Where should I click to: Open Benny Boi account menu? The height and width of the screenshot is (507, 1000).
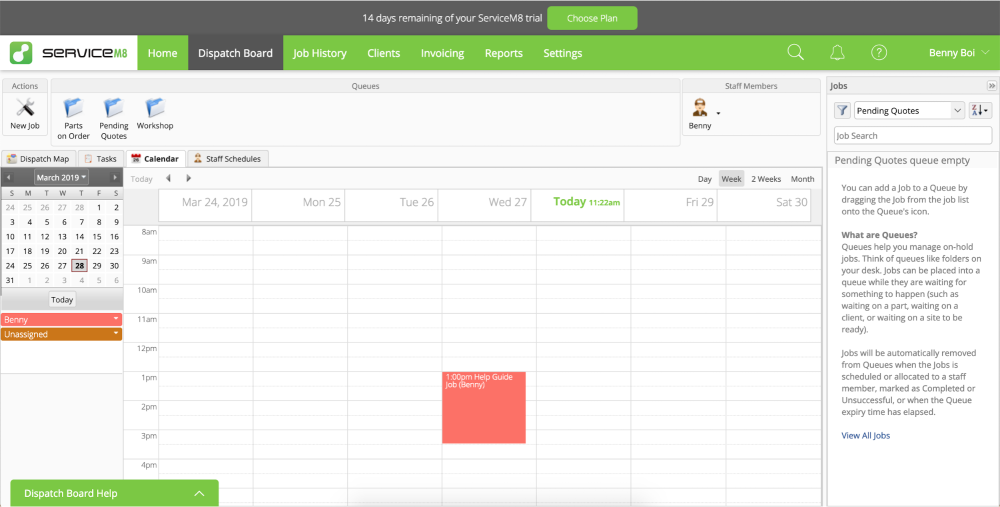[959, 53]
